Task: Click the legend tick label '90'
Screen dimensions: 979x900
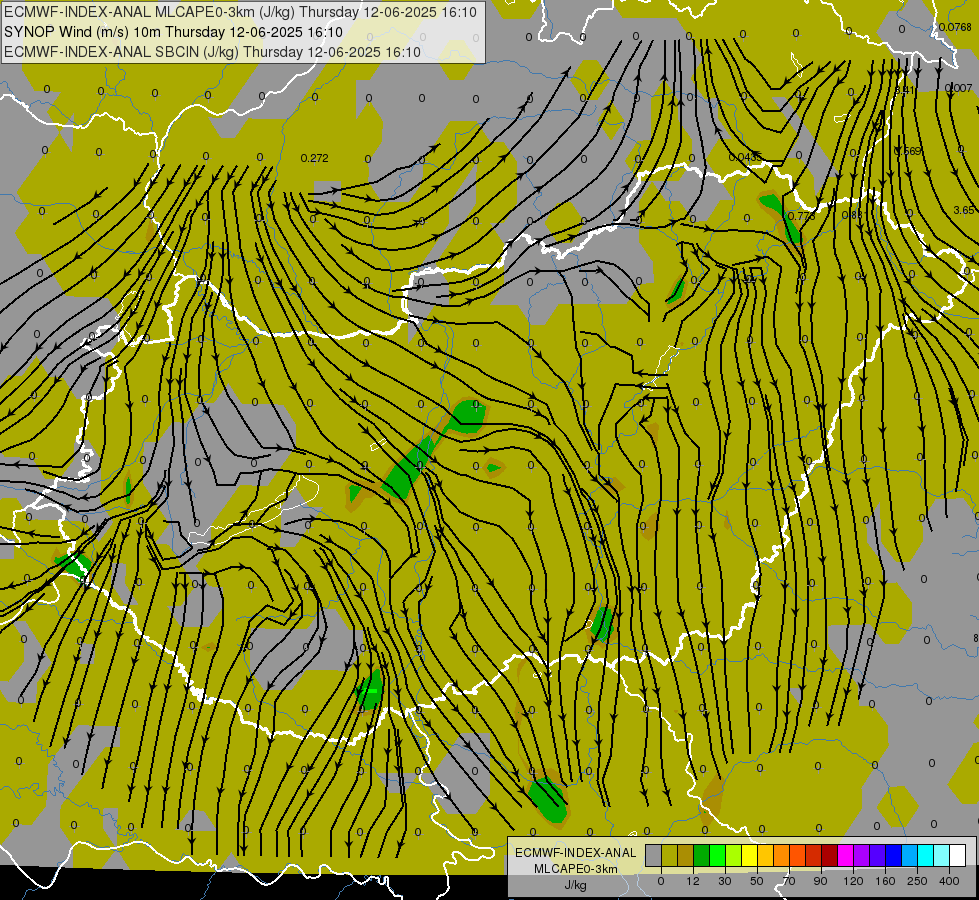Action: pyautogui.click(x=820, y=881)
